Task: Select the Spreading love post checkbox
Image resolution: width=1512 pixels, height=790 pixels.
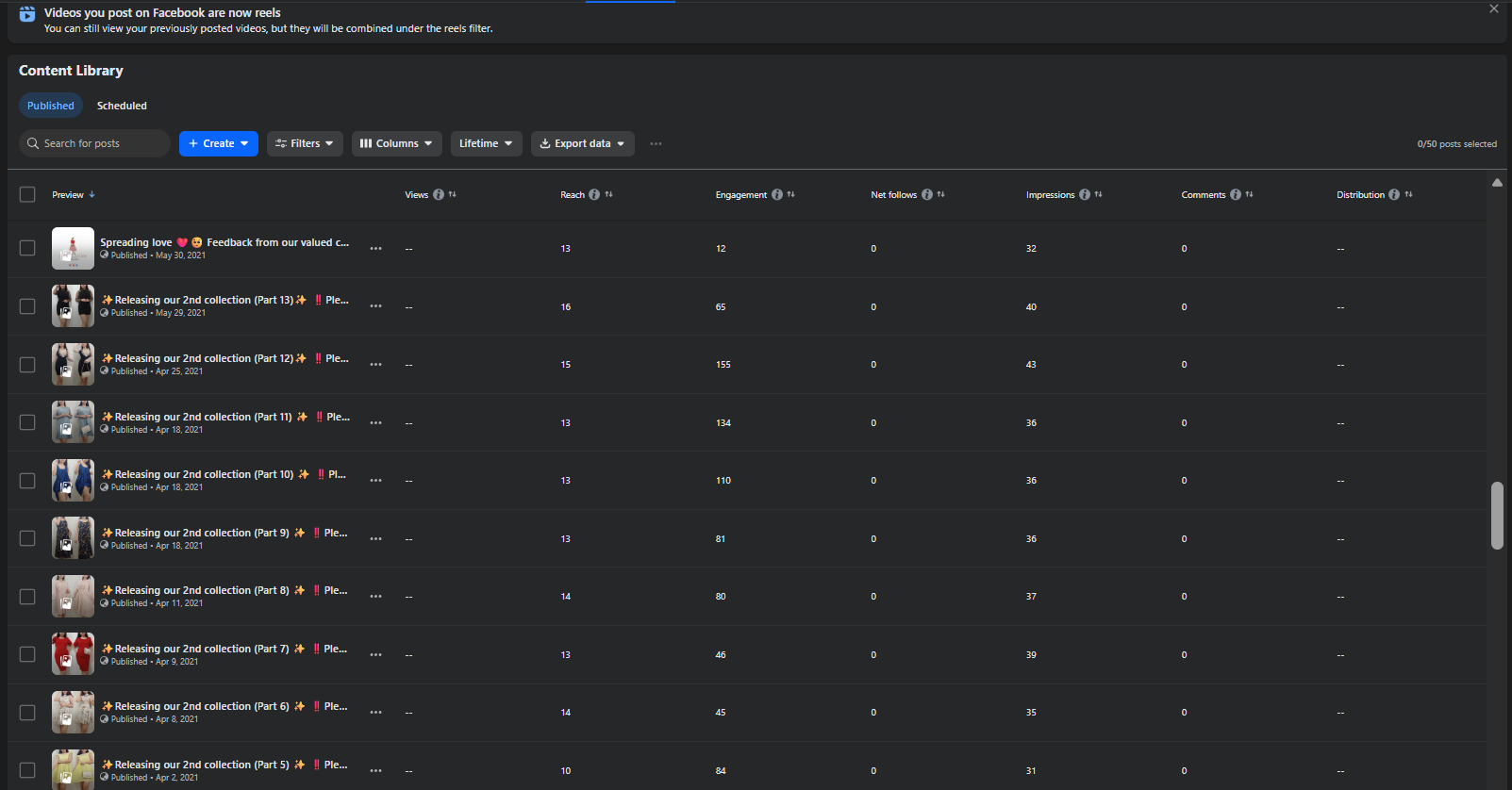Action: (x=27, y=248)
